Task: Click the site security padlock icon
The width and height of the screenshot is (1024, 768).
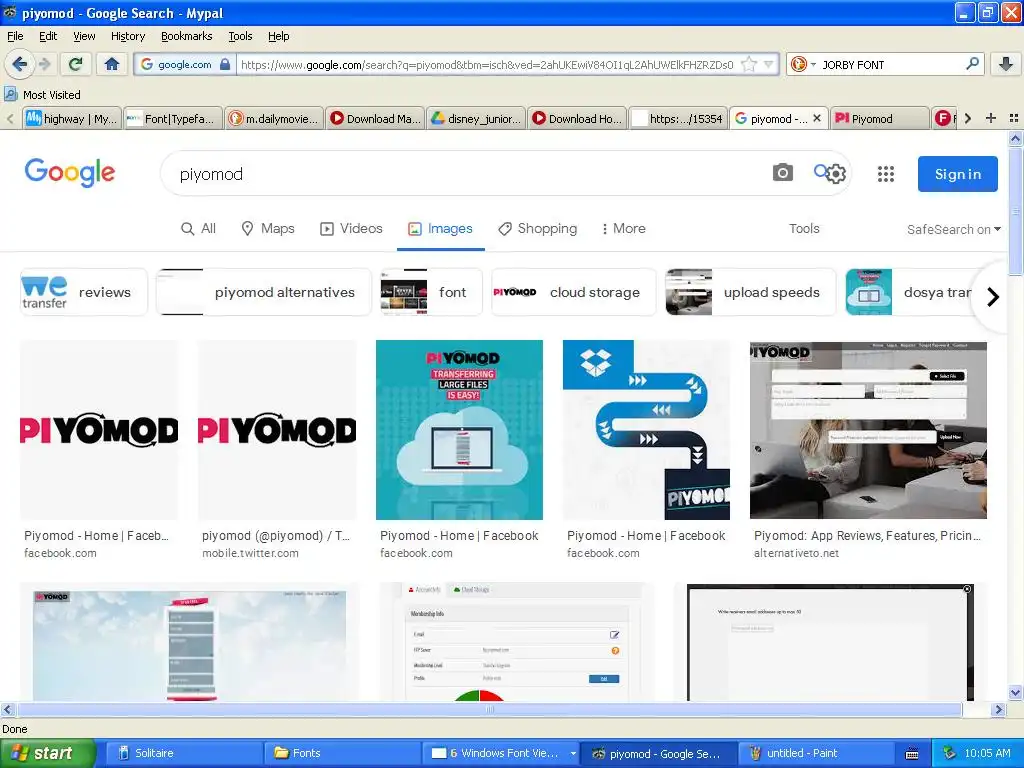Action: coord(225,64)
